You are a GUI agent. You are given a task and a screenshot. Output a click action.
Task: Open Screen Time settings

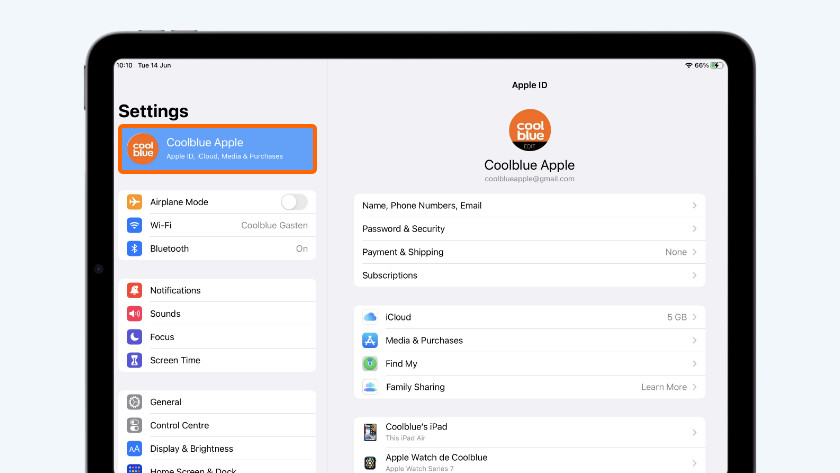pyautogui.click(x=217, y=360)
